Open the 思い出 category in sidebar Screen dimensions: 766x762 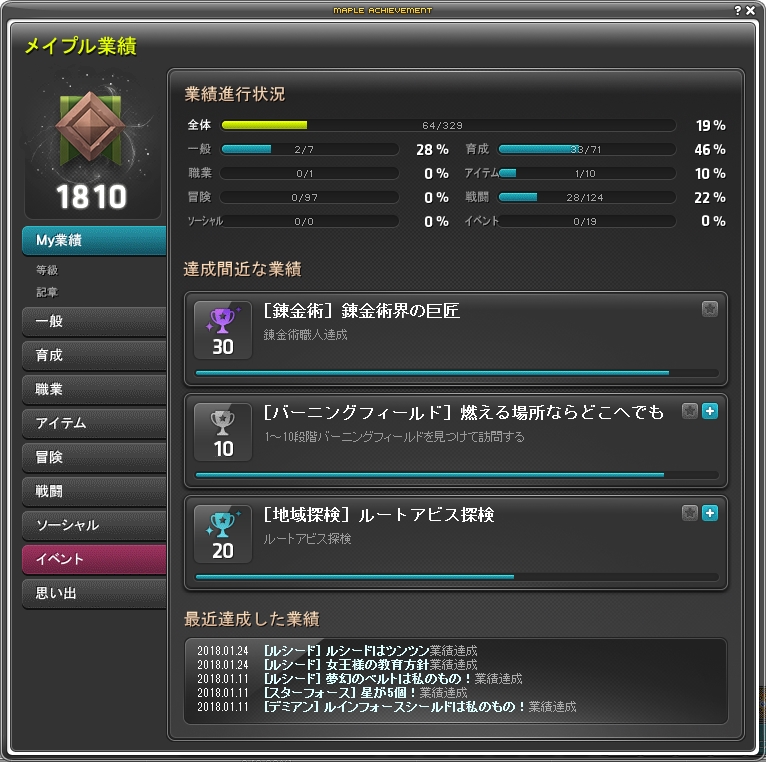(x=94, y=593)
